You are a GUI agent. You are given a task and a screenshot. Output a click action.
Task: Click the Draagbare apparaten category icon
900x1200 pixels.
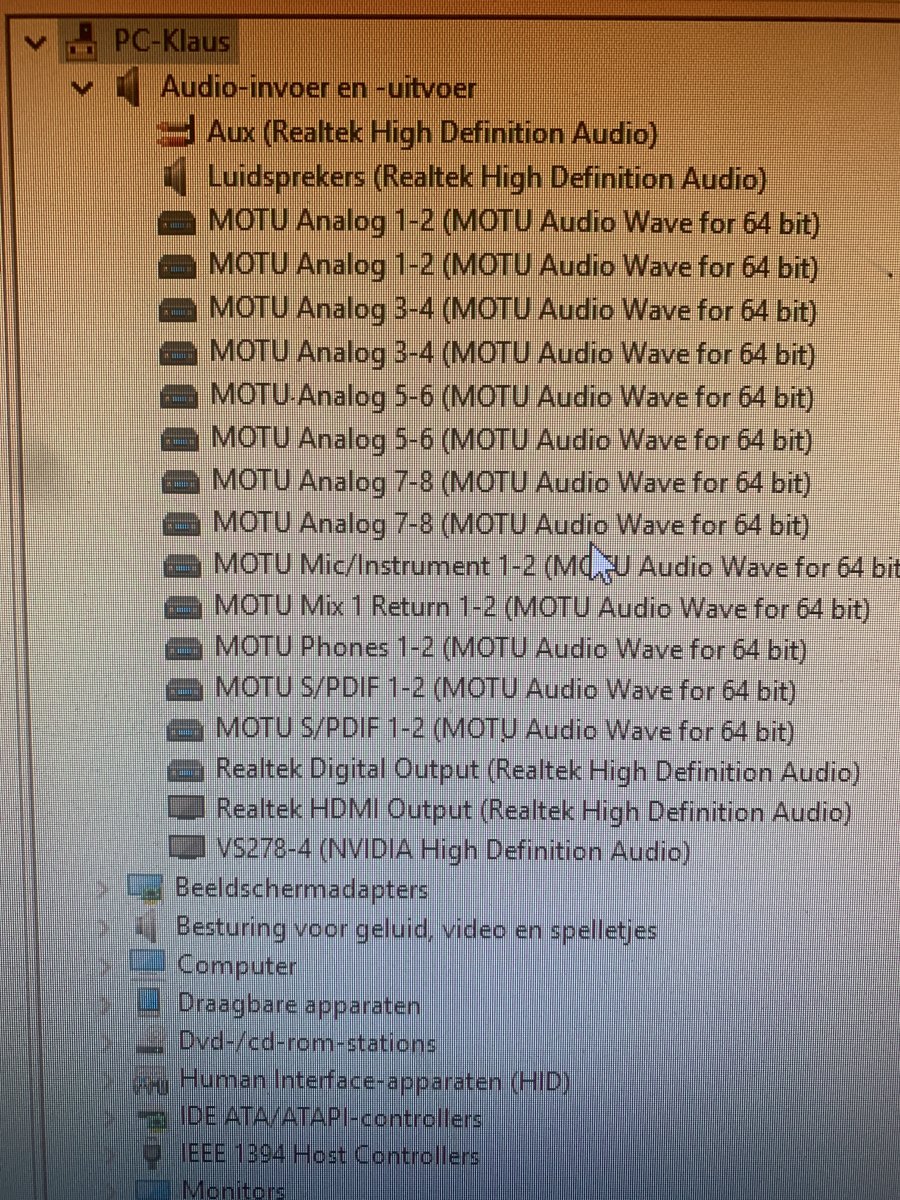149,1003
